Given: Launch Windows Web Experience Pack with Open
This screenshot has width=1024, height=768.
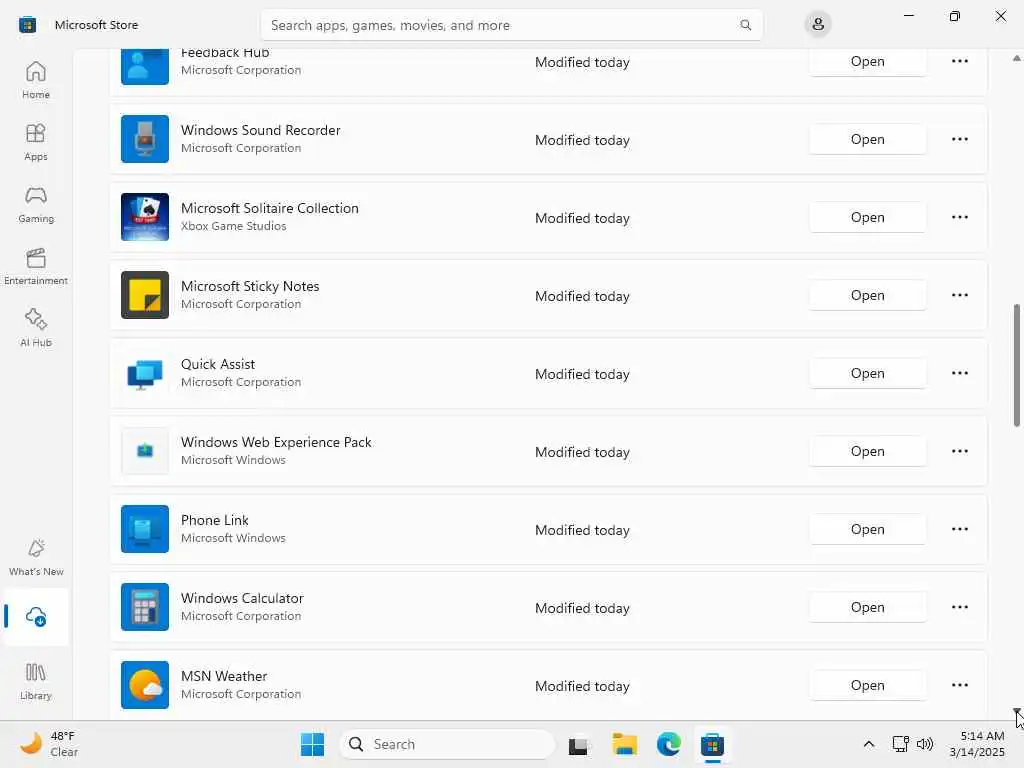Looking at the screenshot, I should pos(867,451).
